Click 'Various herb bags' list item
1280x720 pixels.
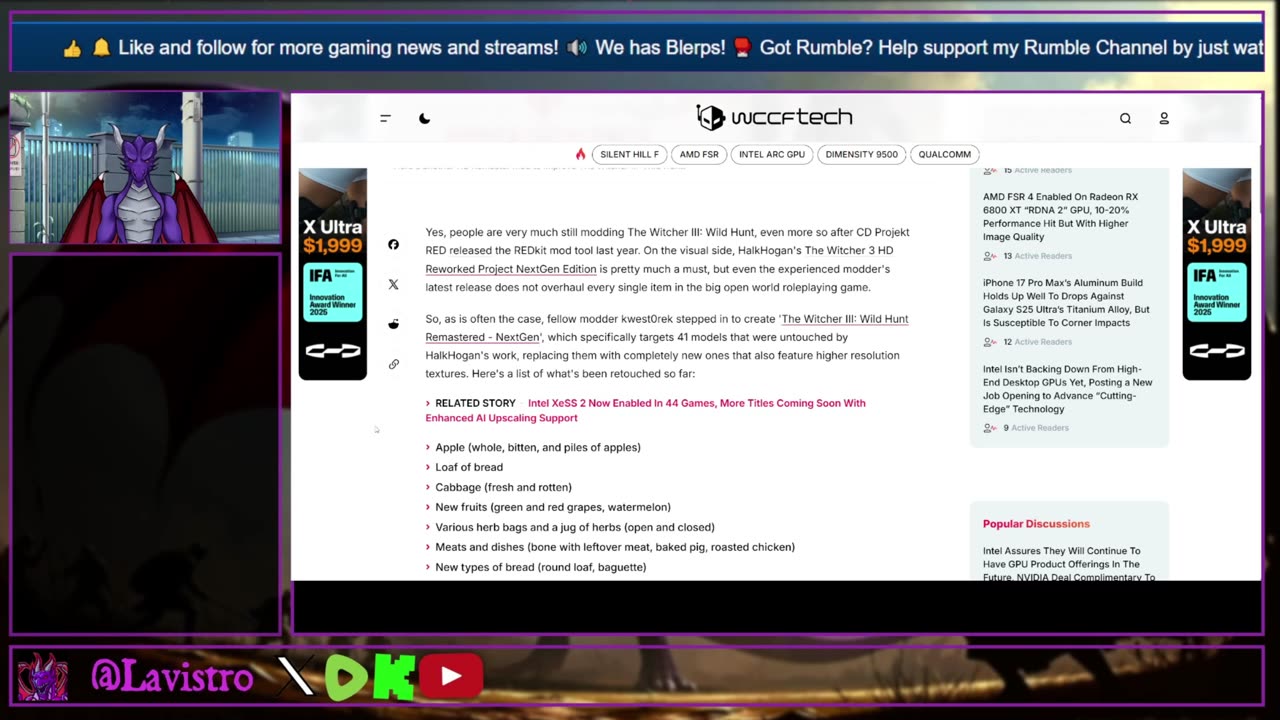[x=575, y=527]
